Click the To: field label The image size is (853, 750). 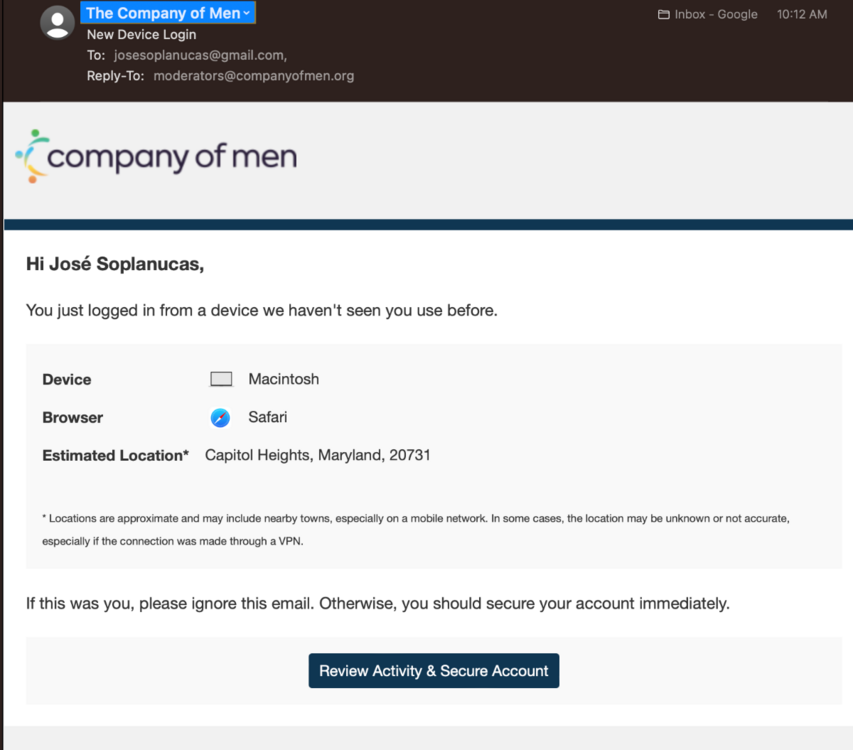click(x=94, y=55)
